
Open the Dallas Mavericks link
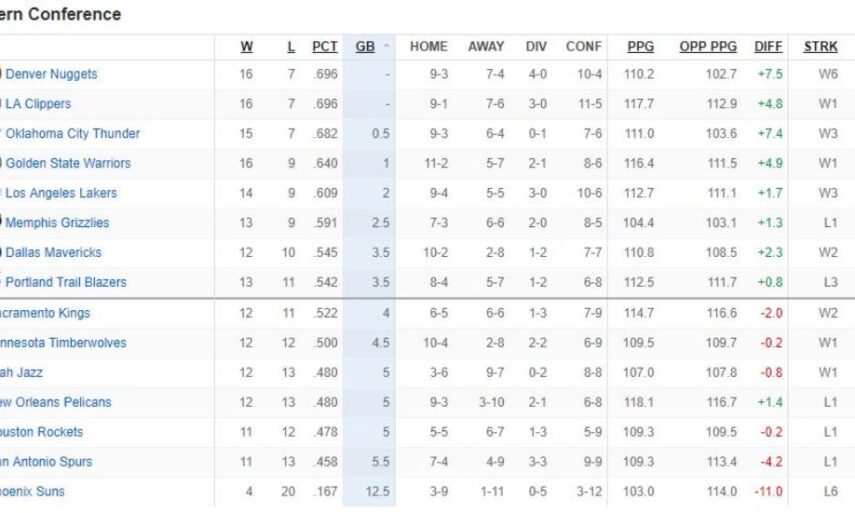click(x=54, y=252)
